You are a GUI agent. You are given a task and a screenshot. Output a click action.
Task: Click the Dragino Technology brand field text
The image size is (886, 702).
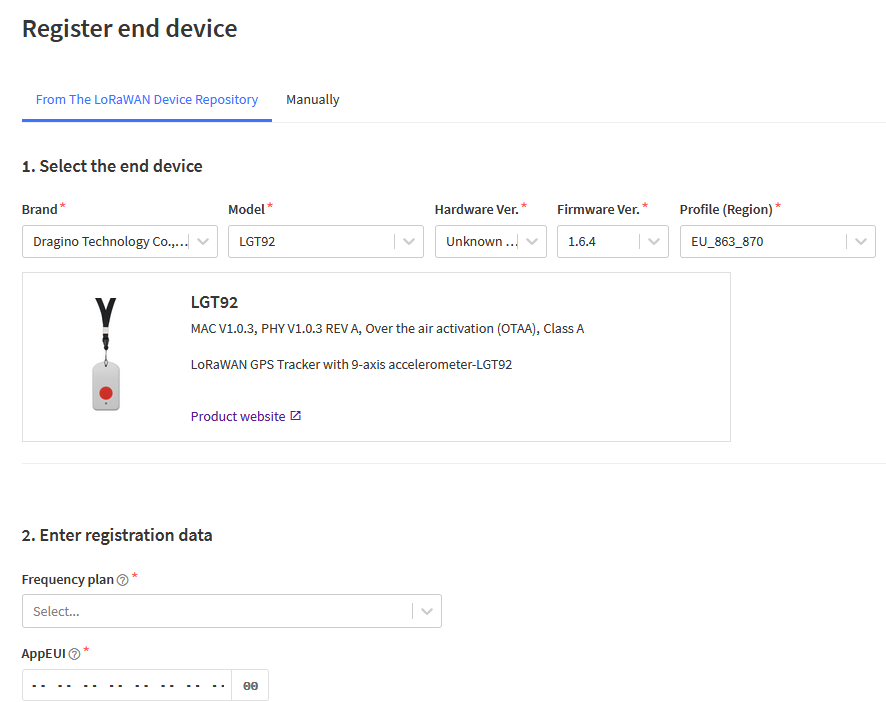tap(110, 241)
